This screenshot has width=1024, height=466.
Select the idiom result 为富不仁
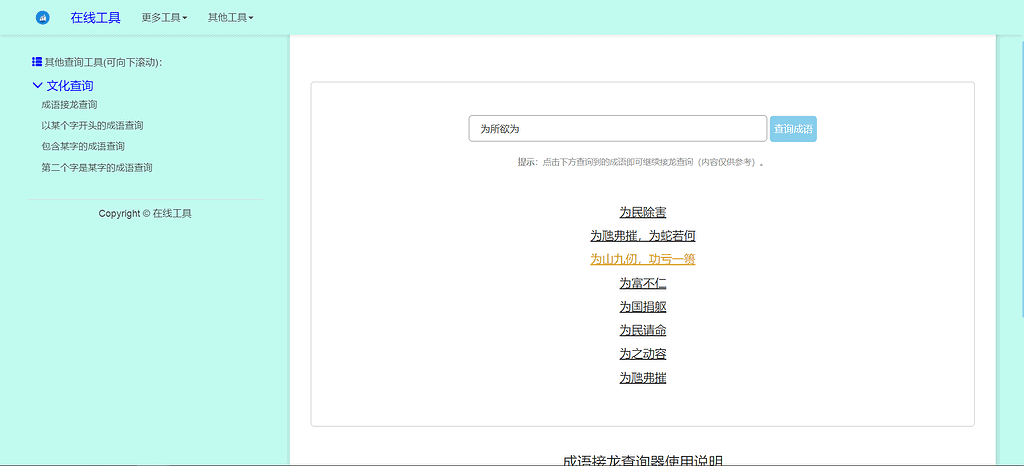(x=643, y=283)
